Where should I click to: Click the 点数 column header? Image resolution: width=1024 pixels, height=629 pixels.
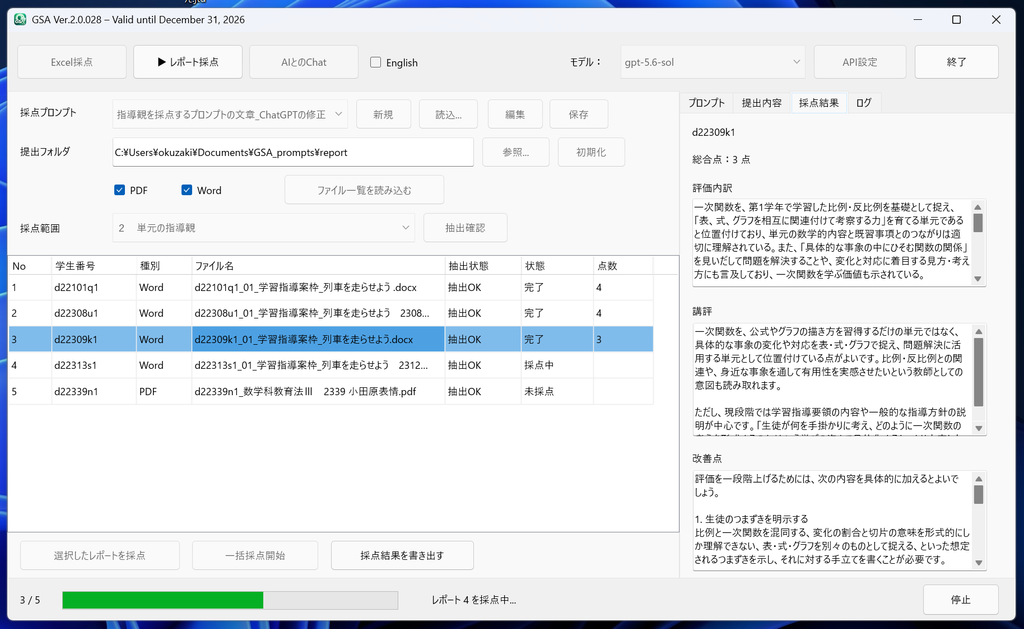(623, 266)
